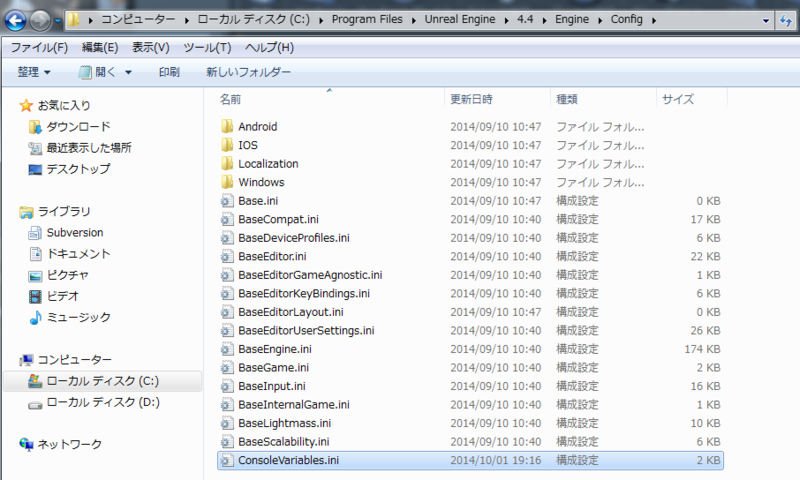Select the BaseLightmass.ini file

click(x=284, y=423)
